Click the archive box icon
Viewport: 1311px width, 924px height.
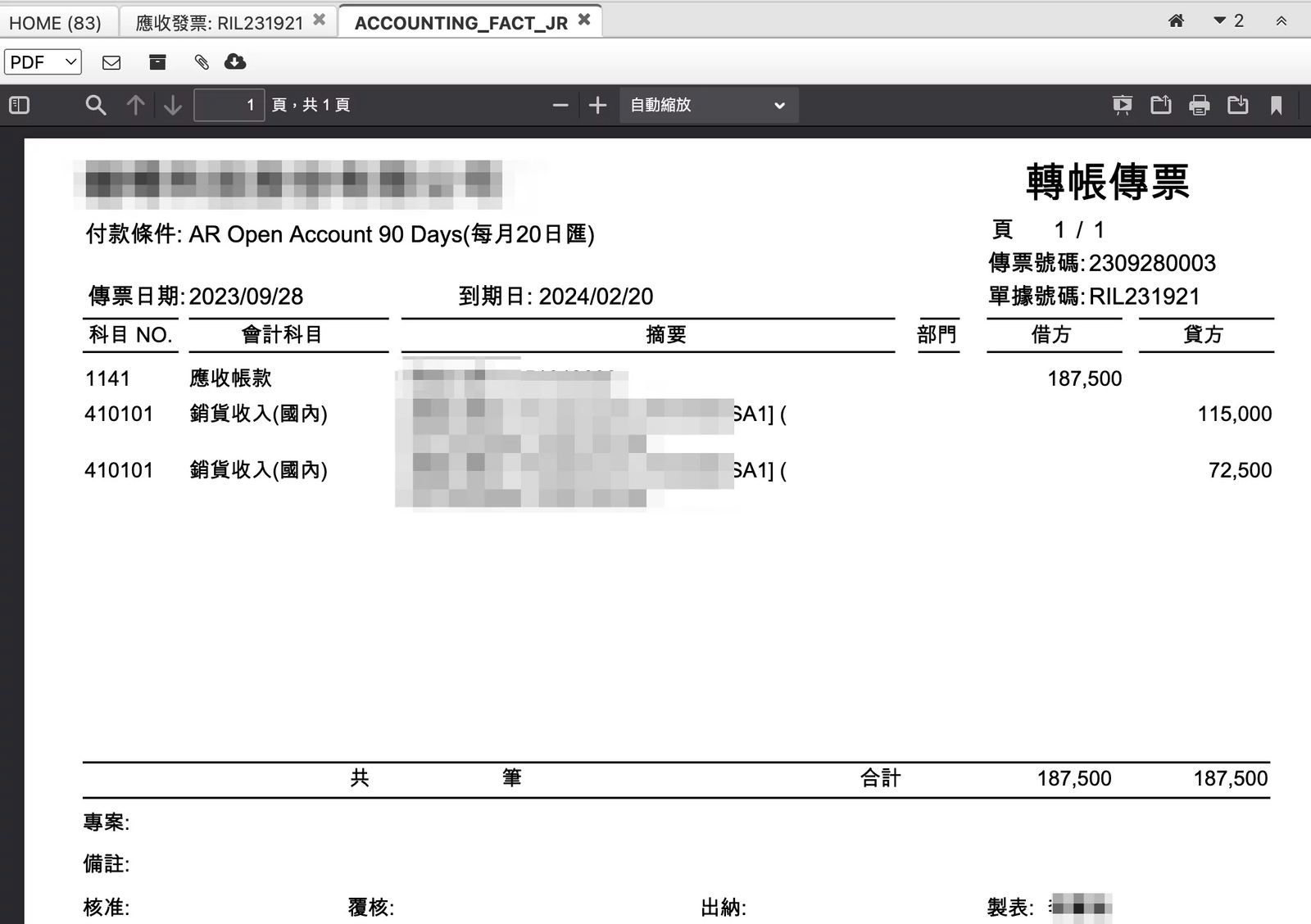[x=157, y=62]
